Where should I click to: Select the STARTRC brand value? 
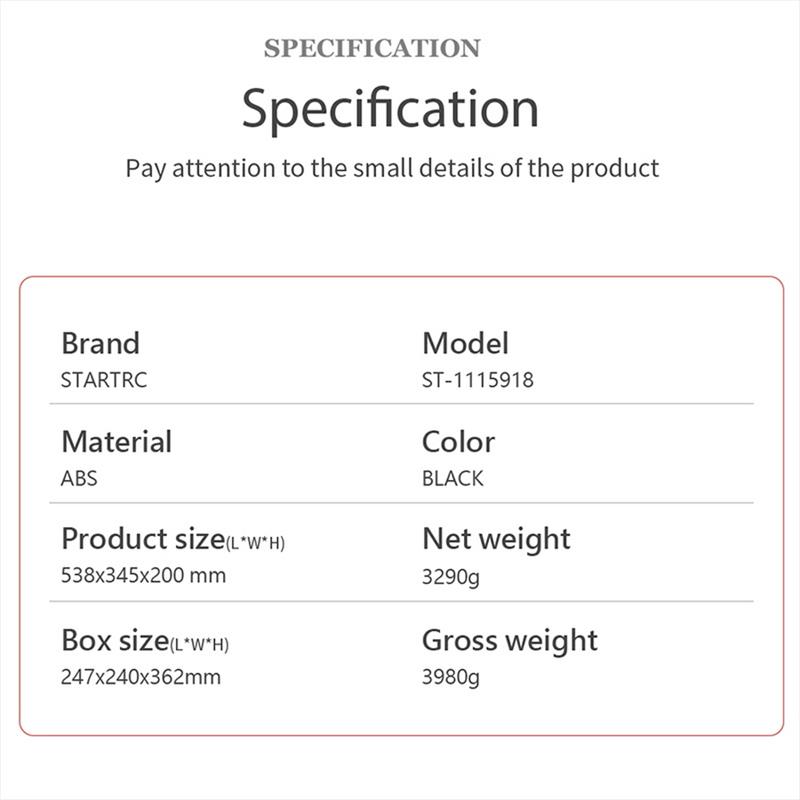pyautogui.click(x=104, y=381)
